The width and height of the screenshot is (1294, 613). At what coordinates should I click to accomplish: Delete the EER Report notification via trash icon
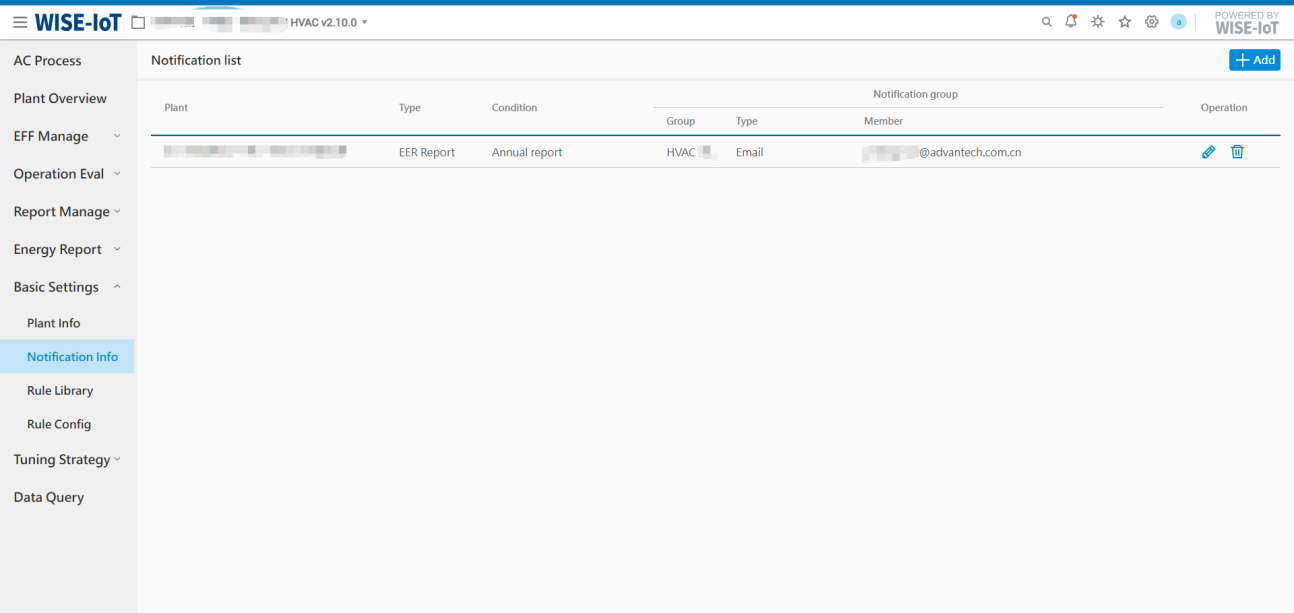[x=1237, y=152]
